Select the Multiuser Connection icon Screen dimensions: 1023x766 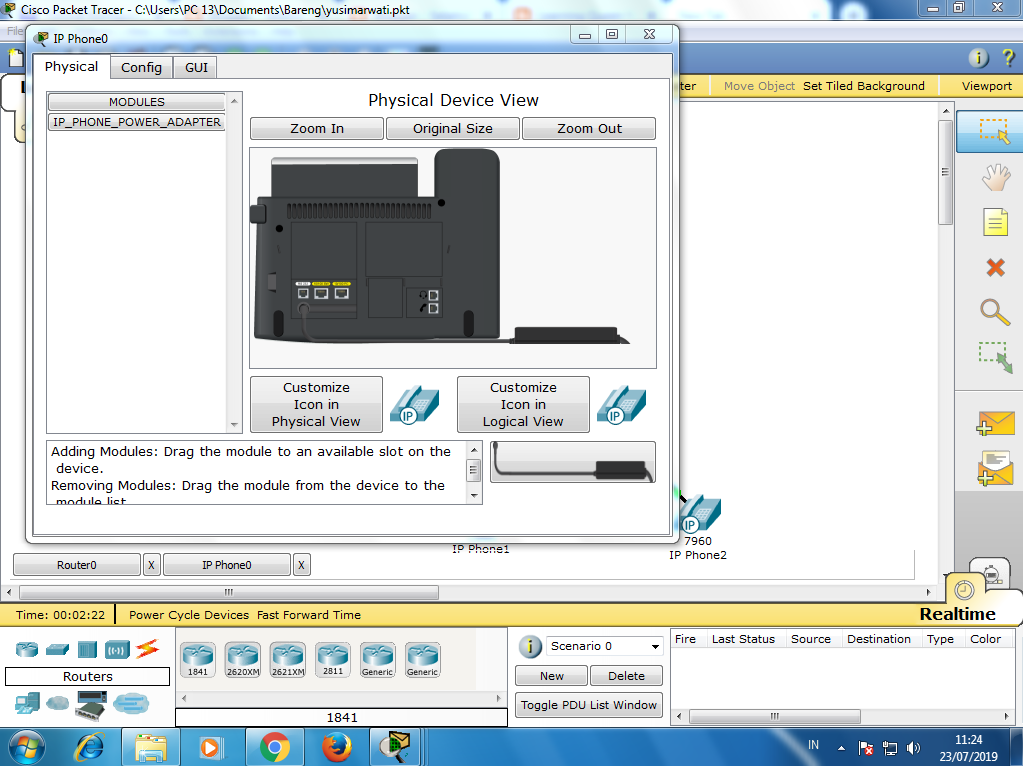pos(130,703)
